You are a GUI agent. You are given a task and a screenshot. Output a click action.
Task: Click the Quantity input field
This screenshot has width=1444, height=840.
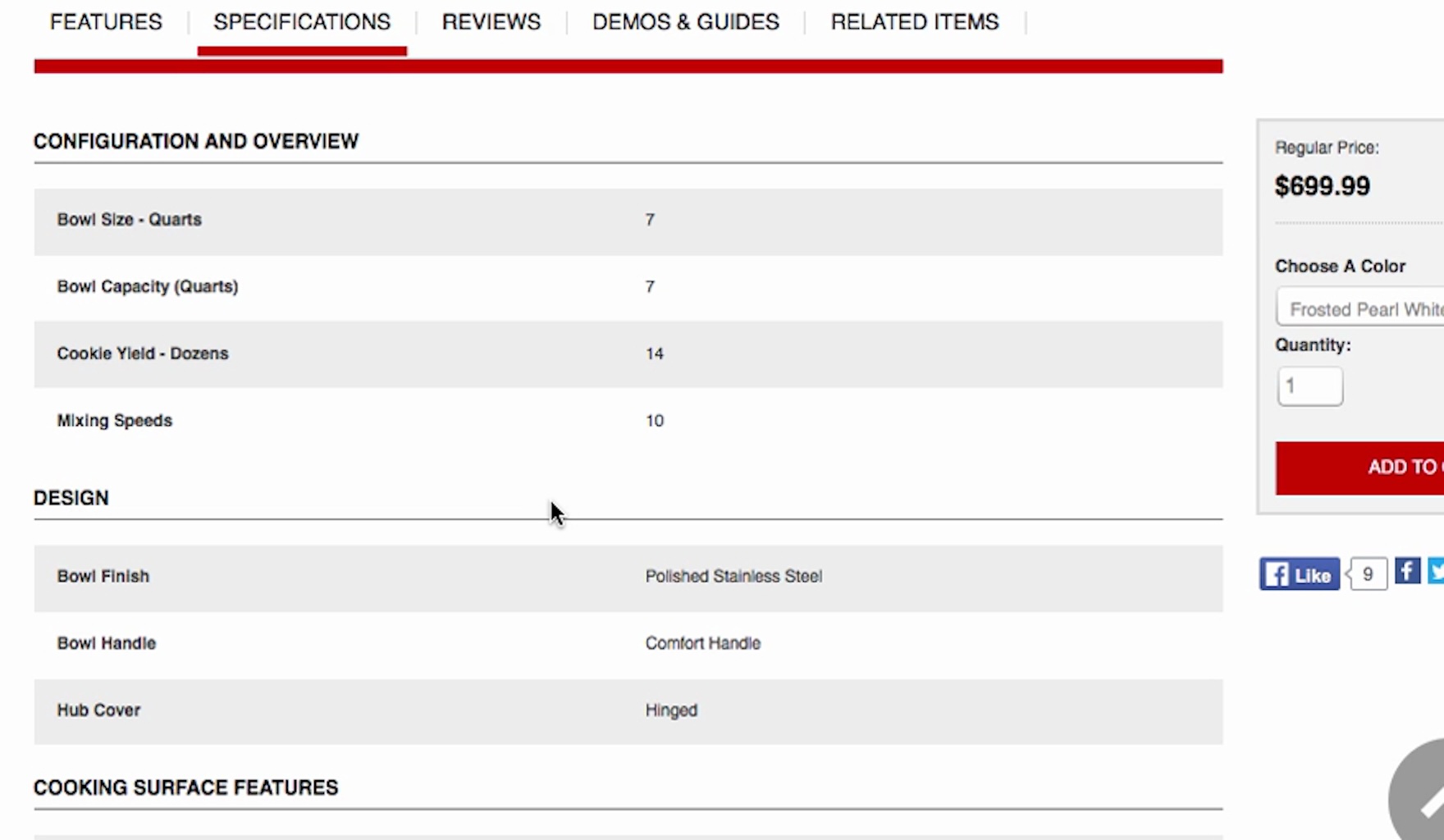(1309, 386)
